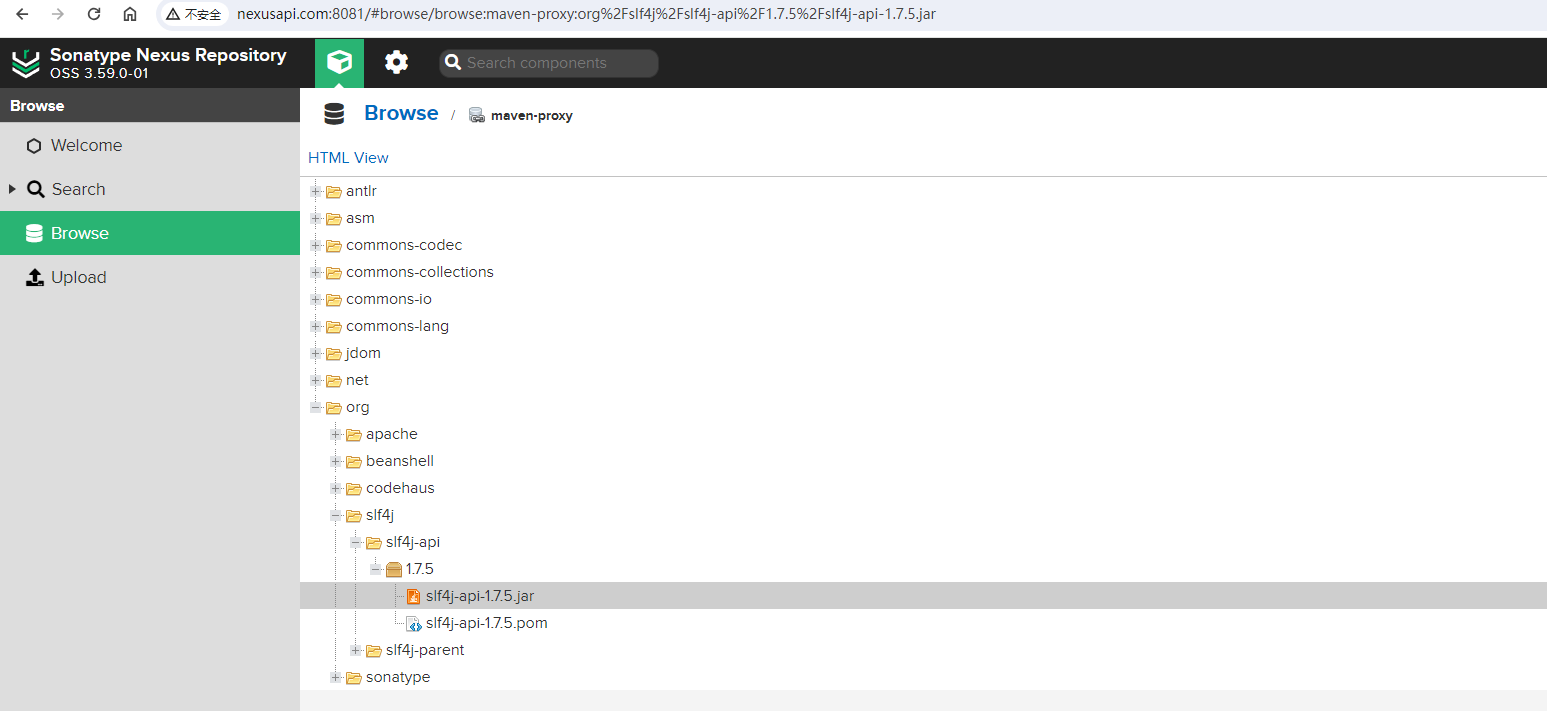Expand the slf4j-parent tree node
The height and width of the screenshot is (711, 1547).
356,650
